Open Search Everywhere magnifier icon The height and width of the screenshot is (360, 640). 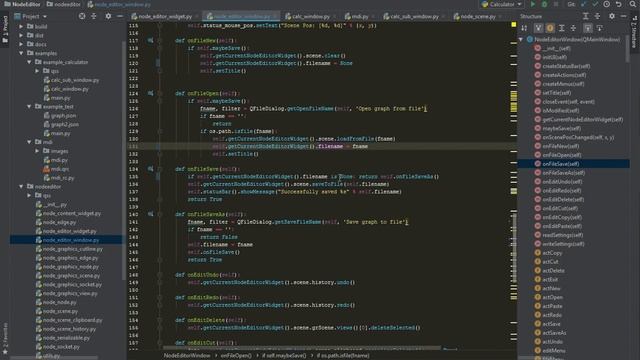[633, 4]
